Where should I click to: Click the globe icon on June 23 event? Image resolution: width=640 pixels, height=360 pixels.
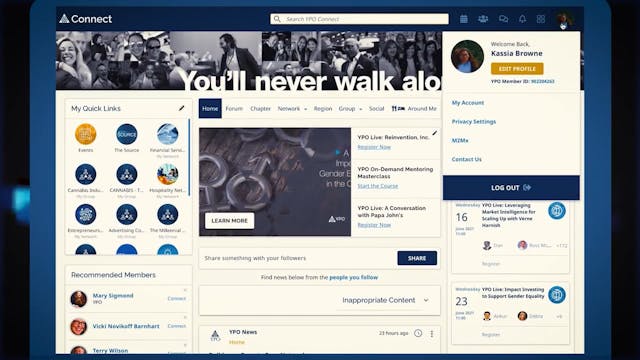click(557, 295)
